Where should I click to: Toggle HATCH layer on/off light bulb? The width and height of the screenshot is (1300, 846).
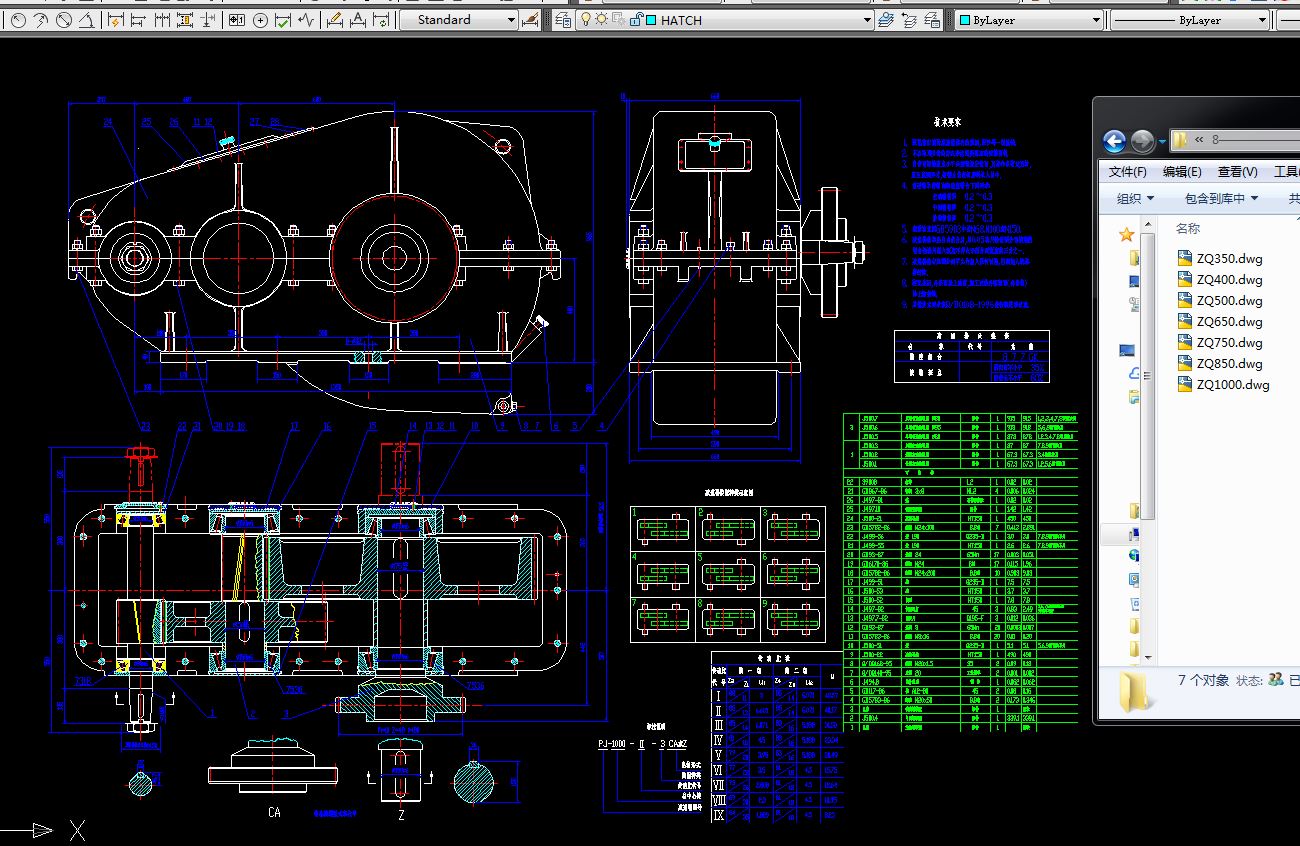pyautogui.click(x=585, y=20)
